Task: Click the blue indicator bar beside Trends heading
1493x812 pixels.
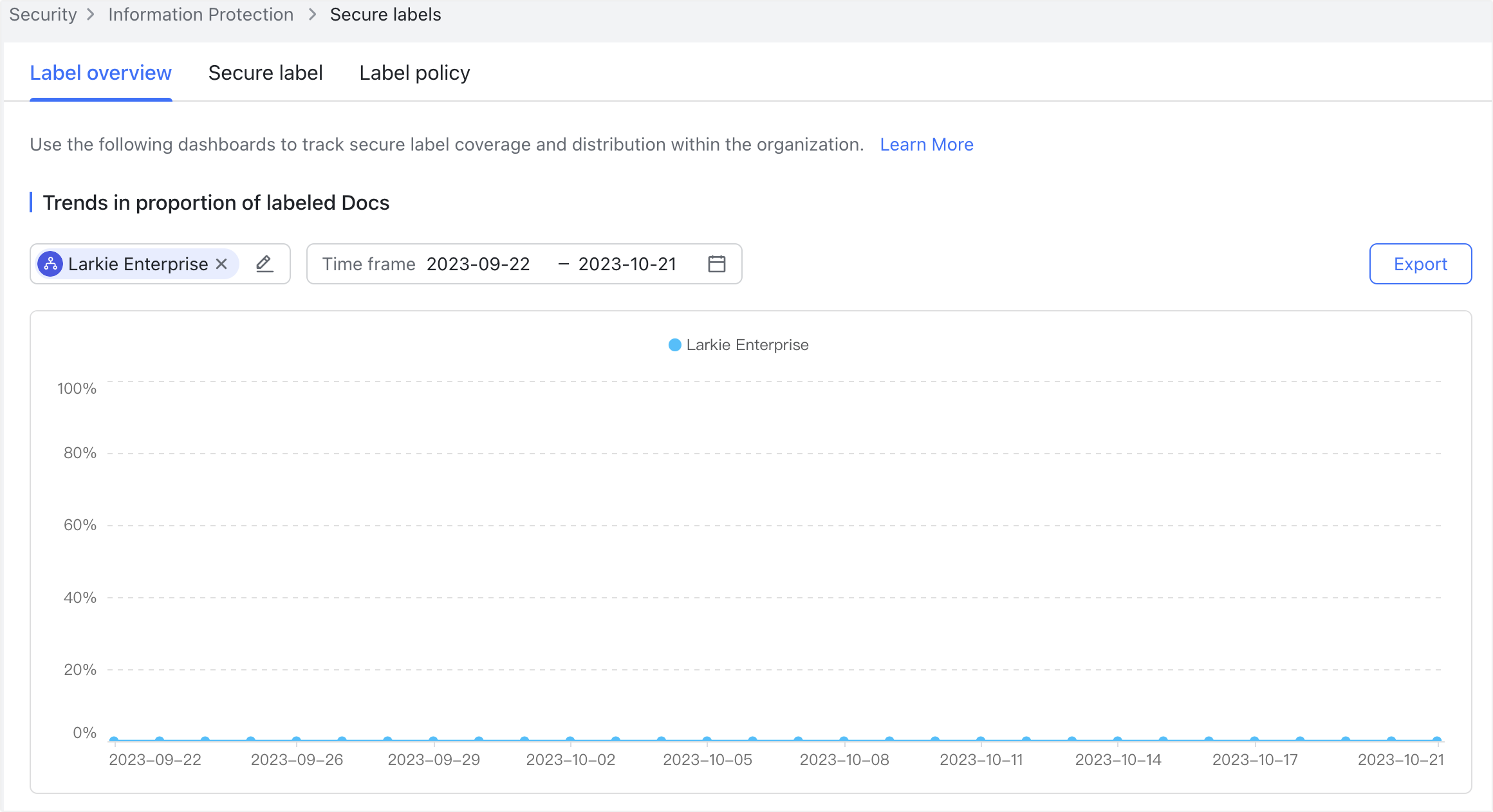Action: 31,203
